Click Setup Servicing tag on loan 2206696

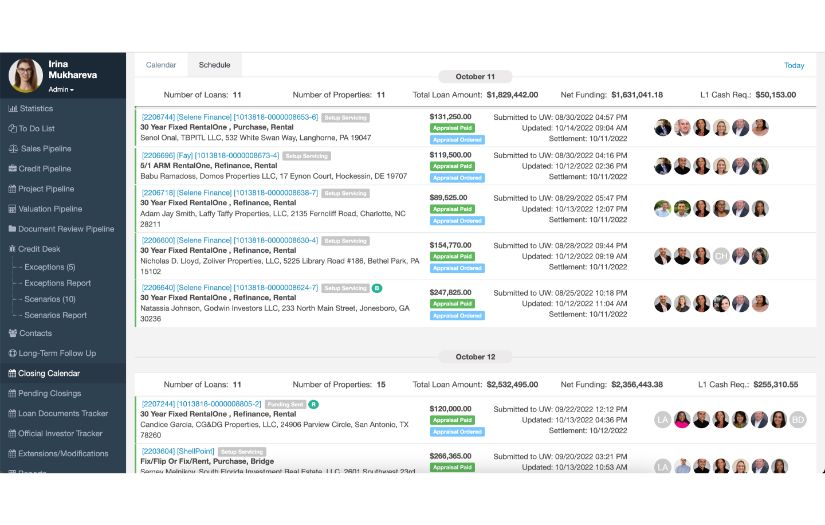307,156
